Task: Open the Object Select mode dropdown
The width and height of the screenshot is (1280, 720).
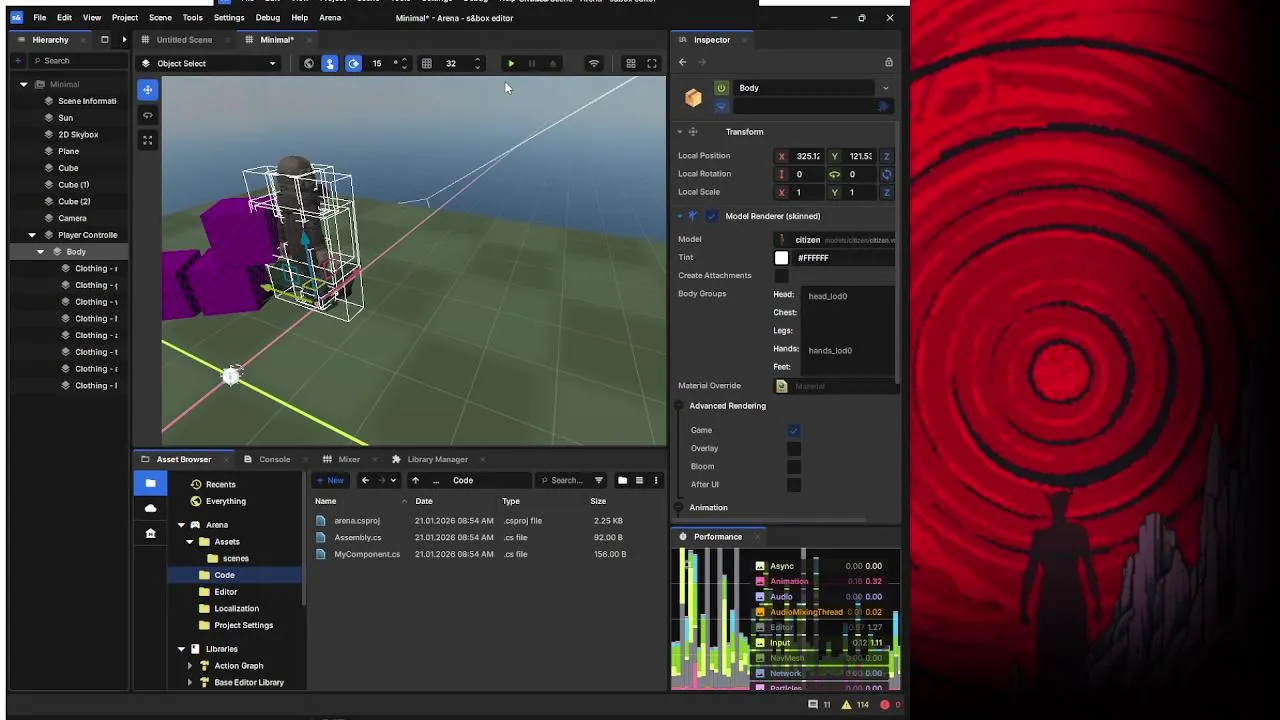Action: (208, 63)
